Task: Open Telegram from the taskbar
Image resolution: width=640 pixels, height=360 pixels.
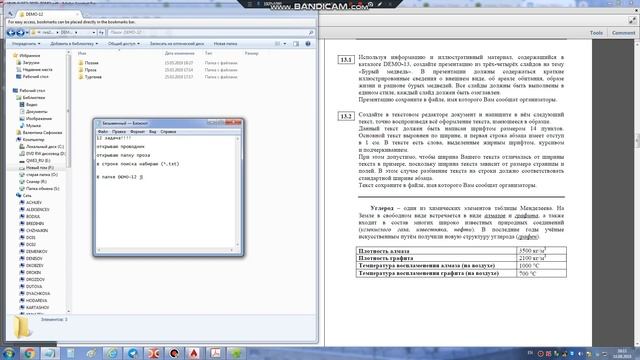Action: click(133, 353)
